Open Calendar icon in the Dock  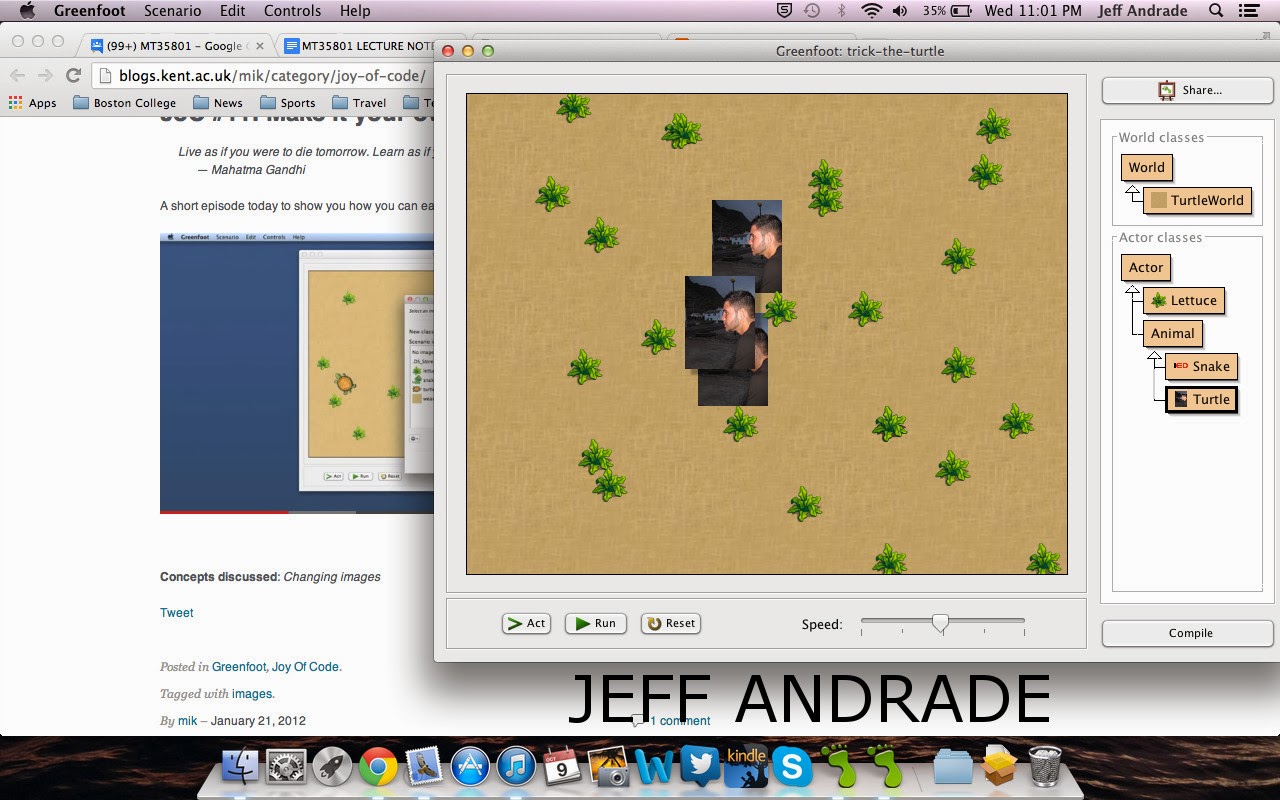tap(562, 767)
